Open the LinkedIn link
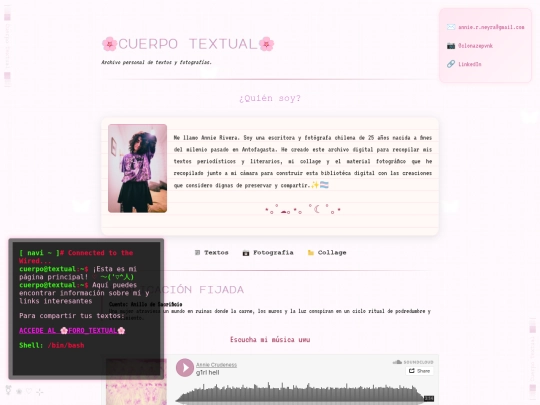 coord(470,64)
